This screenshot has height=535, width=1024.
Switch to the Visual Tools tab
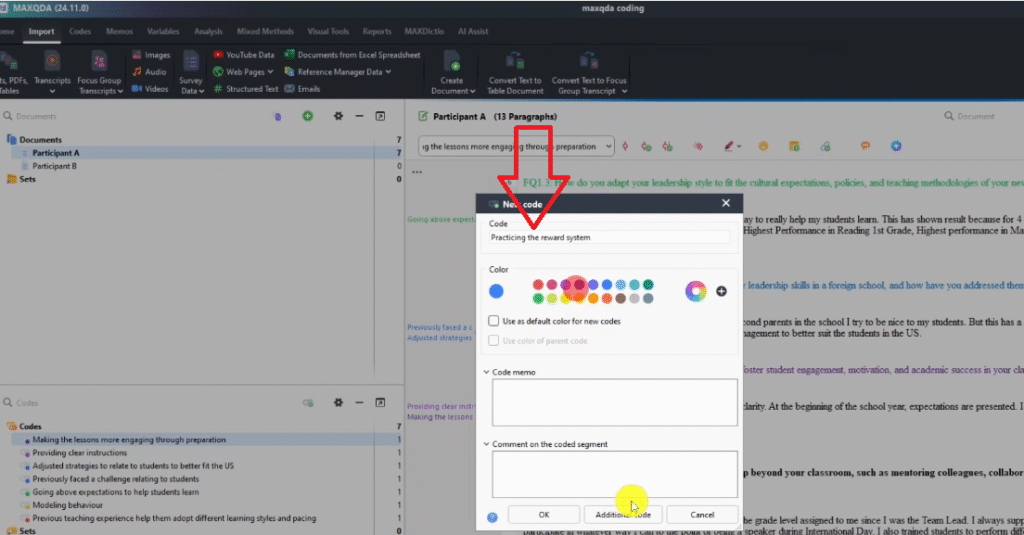[x=328, y=32]
